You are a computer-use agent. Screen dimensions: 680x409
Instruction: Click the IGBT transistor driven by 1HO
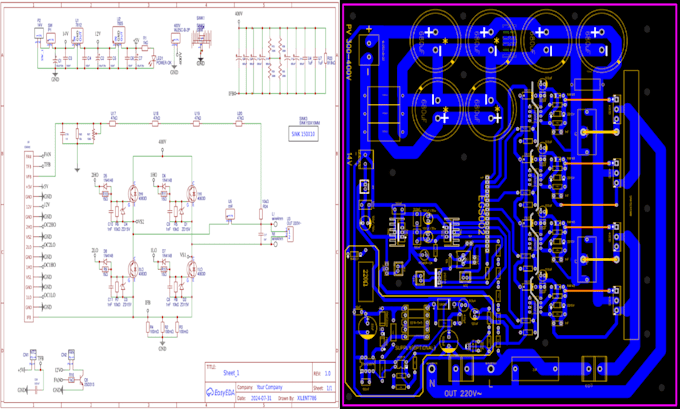coord(192,192)
